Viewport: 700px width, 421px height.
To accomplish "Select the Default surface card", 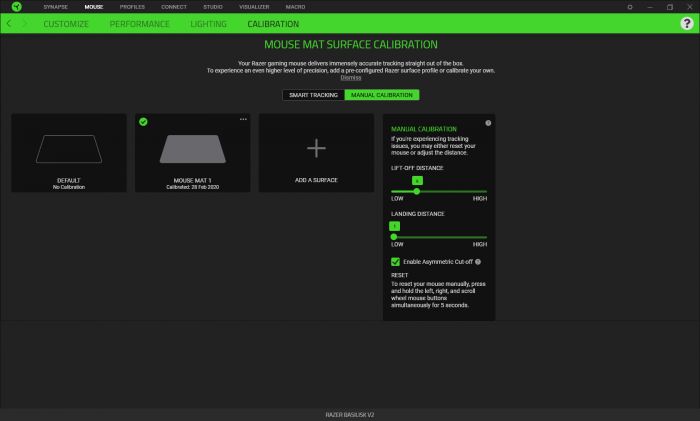I will [69, 153].
